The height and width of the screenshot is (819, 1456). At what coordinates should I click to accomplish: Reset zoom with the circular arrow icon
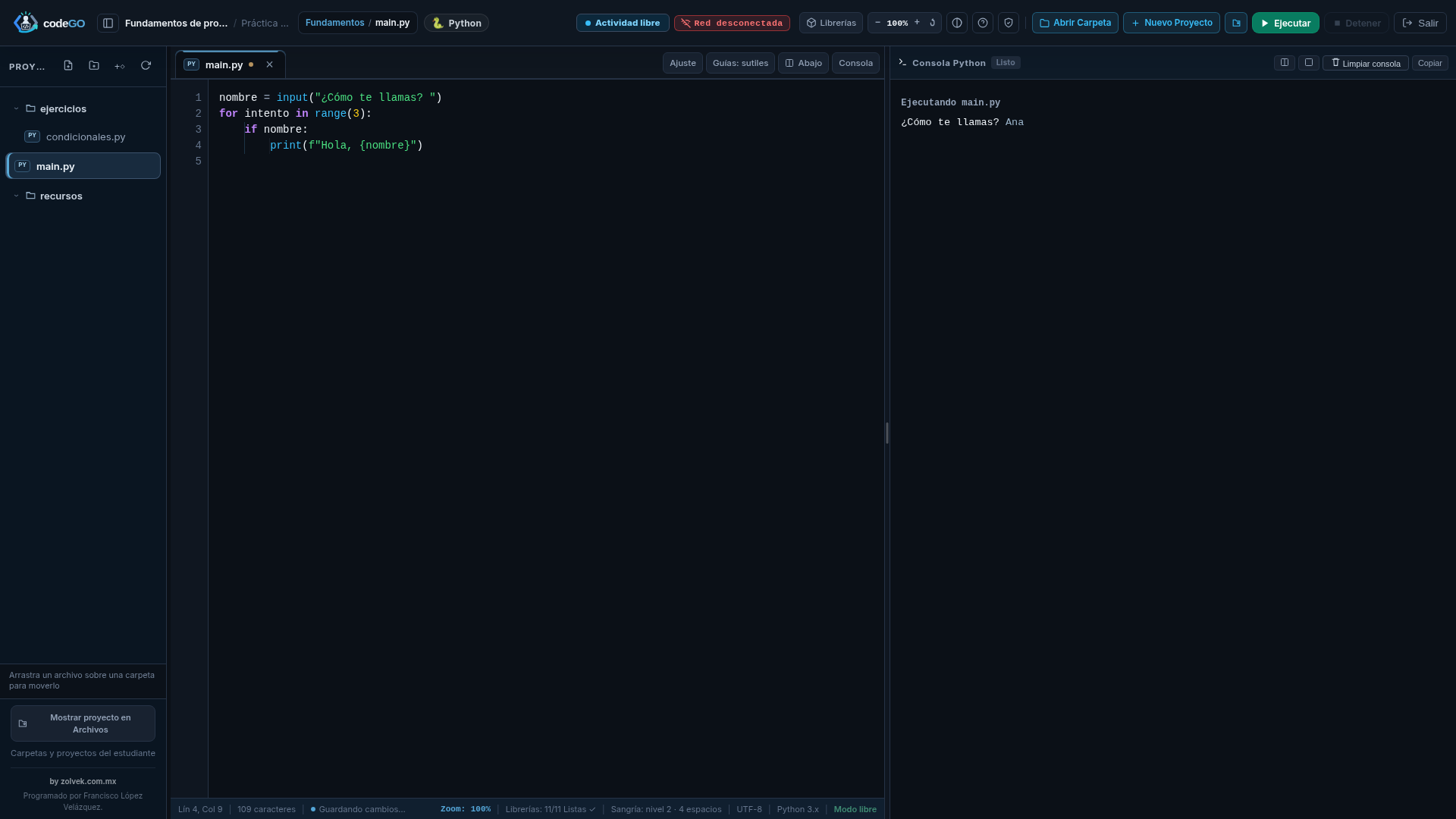[x=932, y=23]
